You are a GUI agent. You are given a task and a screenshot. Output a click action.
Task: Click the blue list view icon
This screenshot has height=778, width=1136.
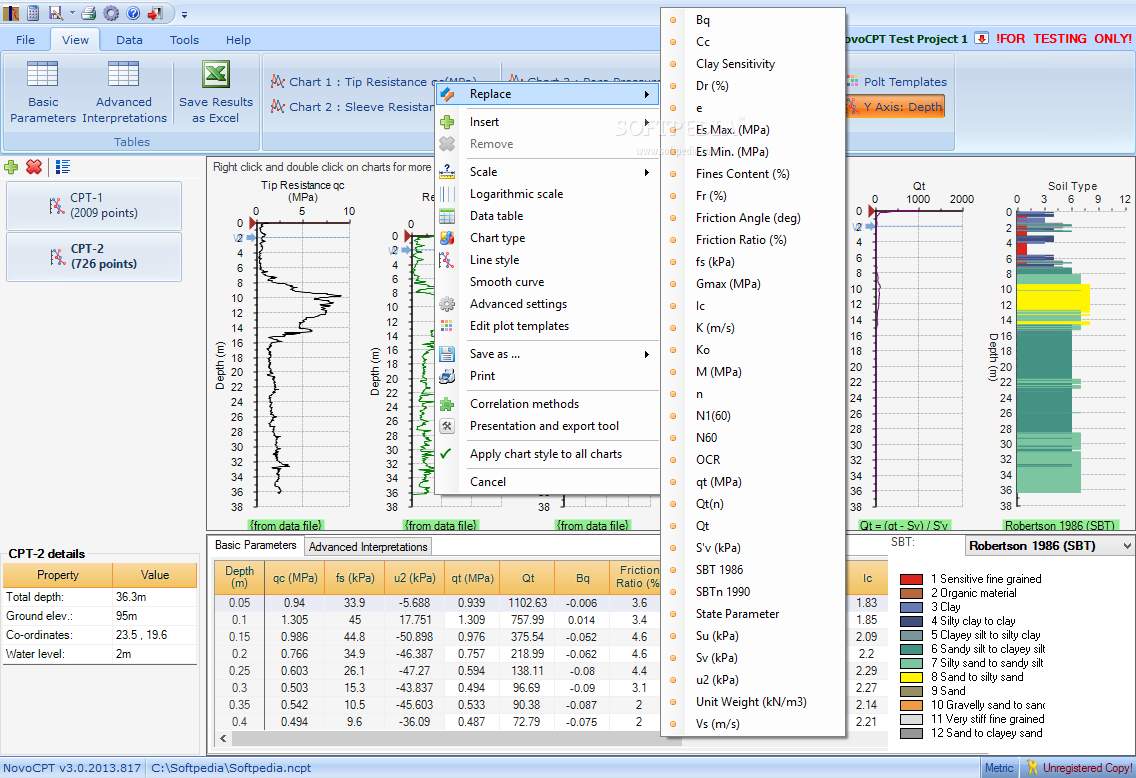pos(62,167)
